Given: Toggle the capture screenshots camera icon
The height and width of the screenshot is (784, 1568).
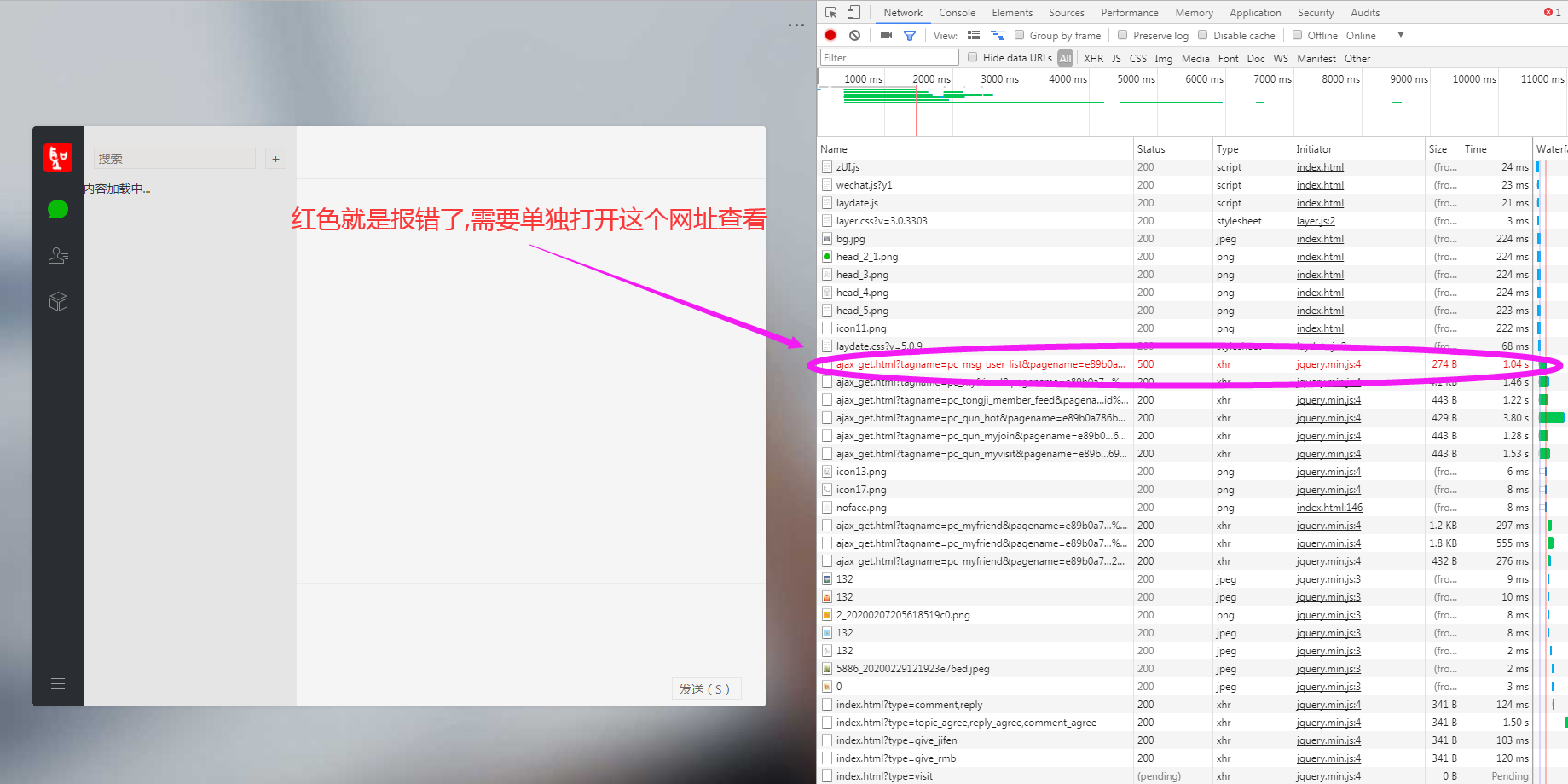Looking at the screenshot, I should 886,35.
